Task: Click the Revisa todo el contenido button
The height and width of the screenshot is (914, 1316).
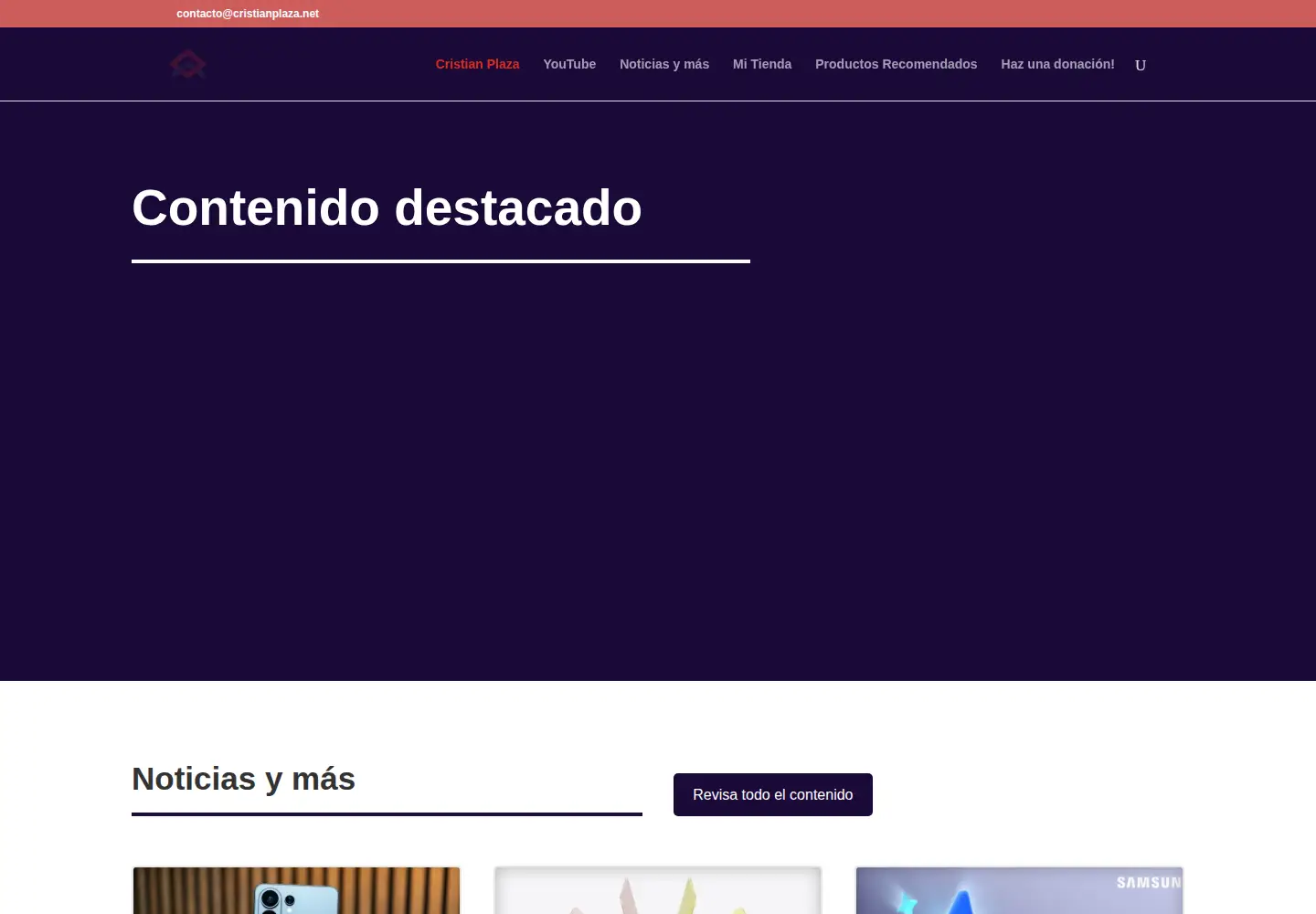Action: point(773,794)
